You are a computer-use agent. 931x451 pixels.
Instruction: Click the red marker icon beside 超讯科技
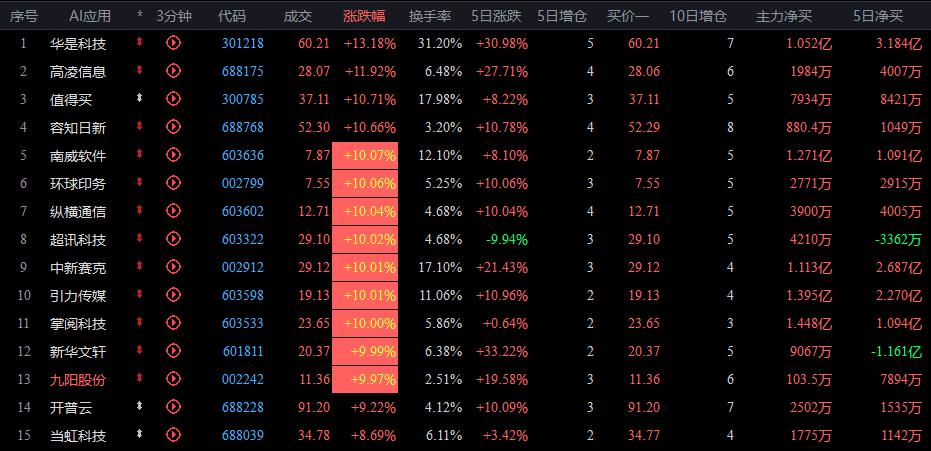pyautogui.click(x=140, y=238)
